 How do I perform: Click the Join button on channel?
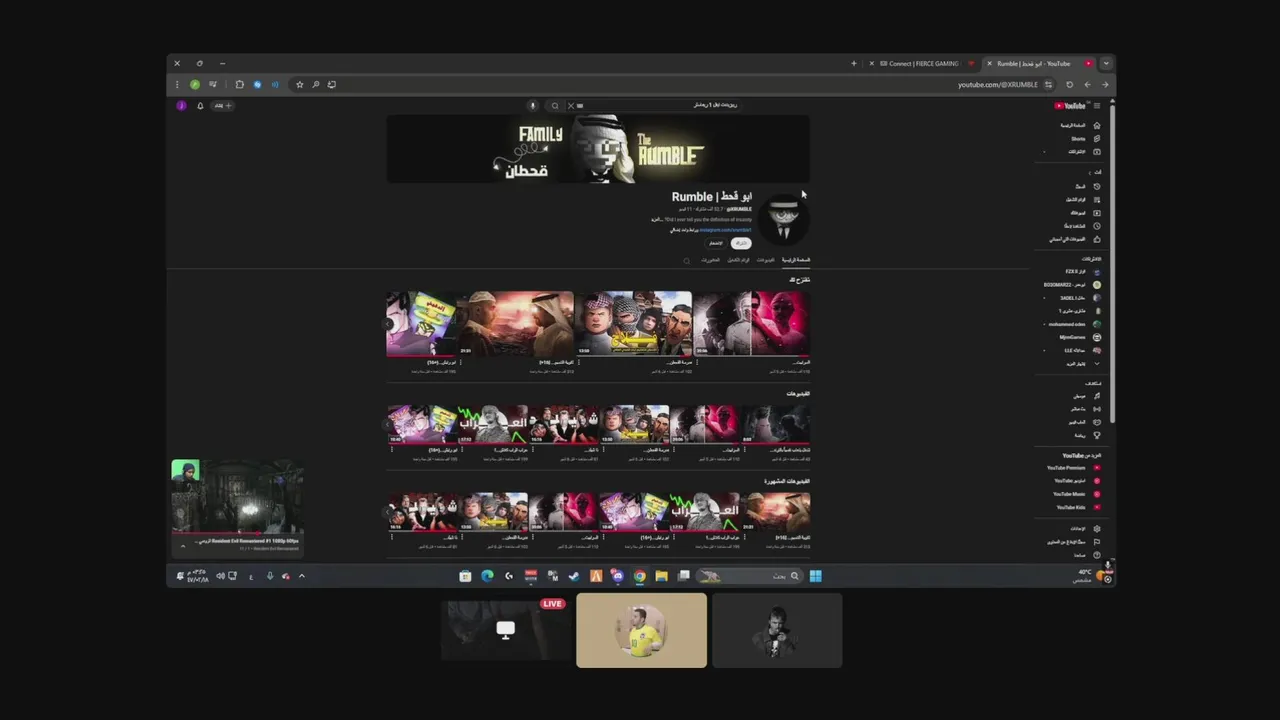pos(716,243)
